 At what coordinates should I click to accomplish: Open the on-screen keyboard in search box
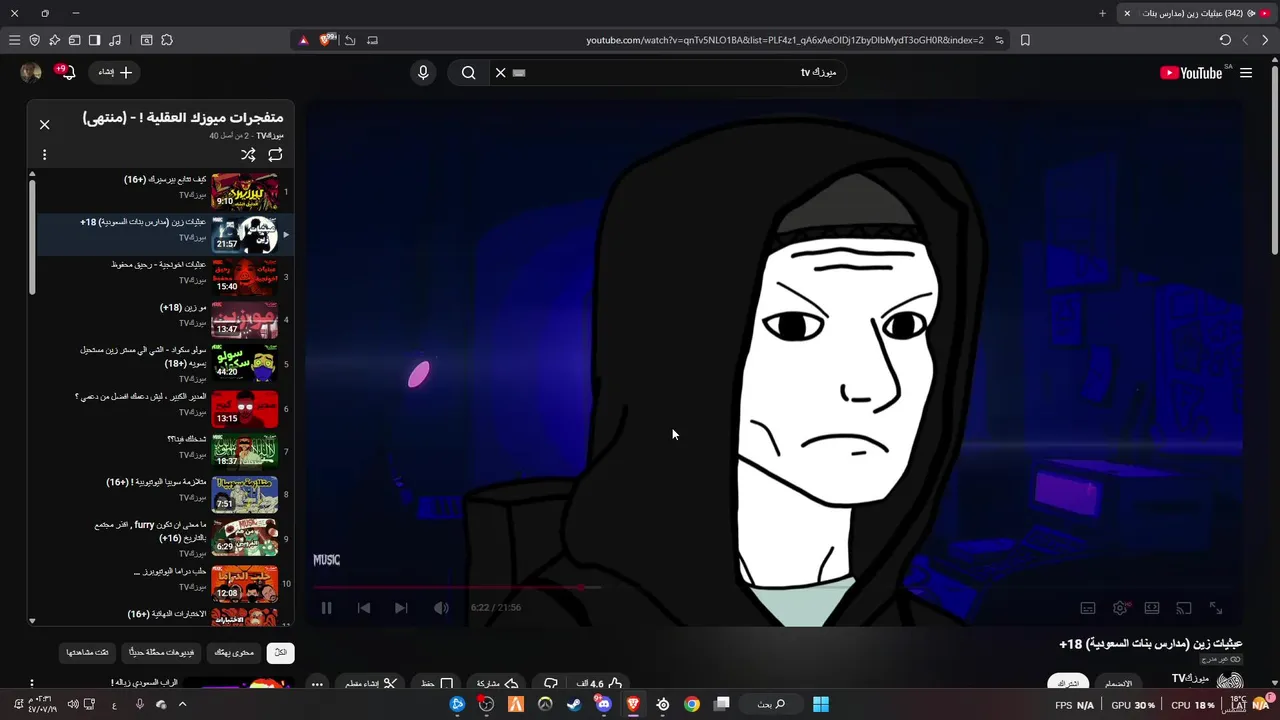point(519,72)
